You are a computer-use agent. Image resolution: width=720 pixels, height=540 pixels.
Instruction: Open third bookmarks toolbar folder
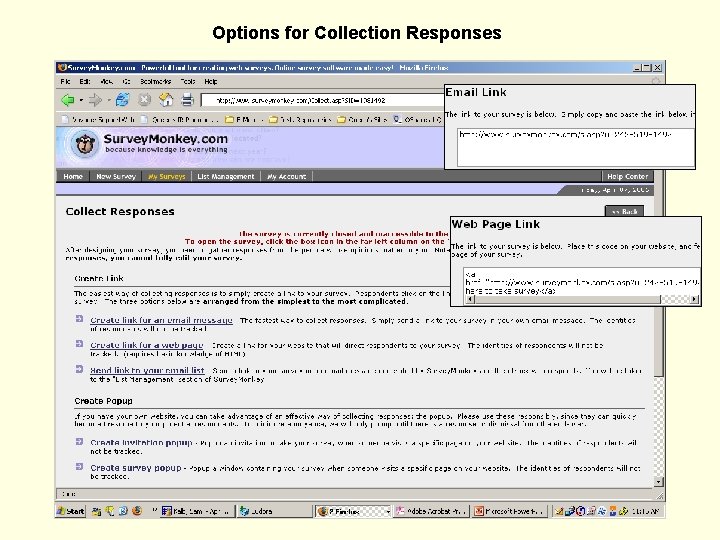pyautogui.click(x=244, y=119)
